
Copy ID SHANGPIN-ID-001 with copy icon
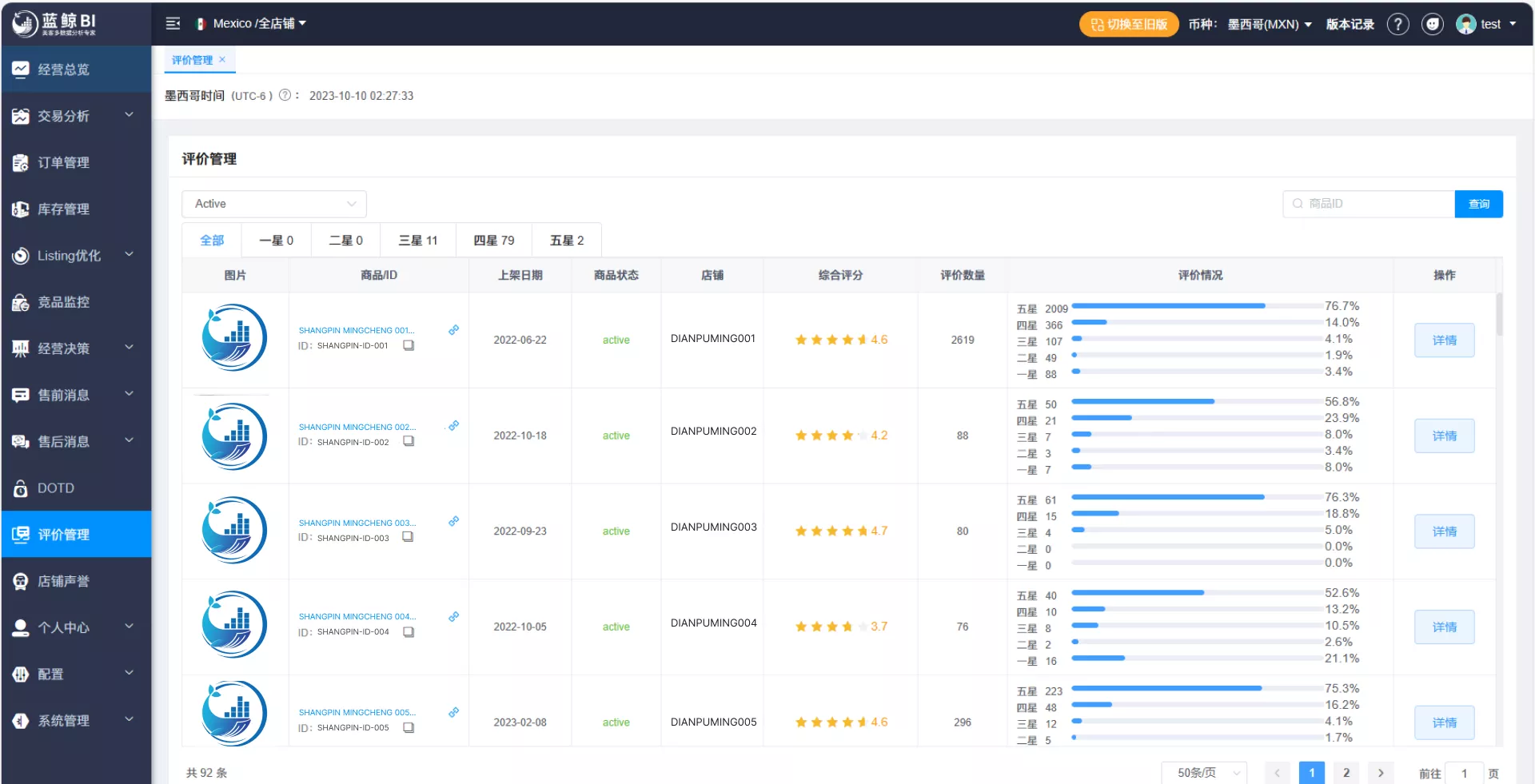tap(409, 345)
